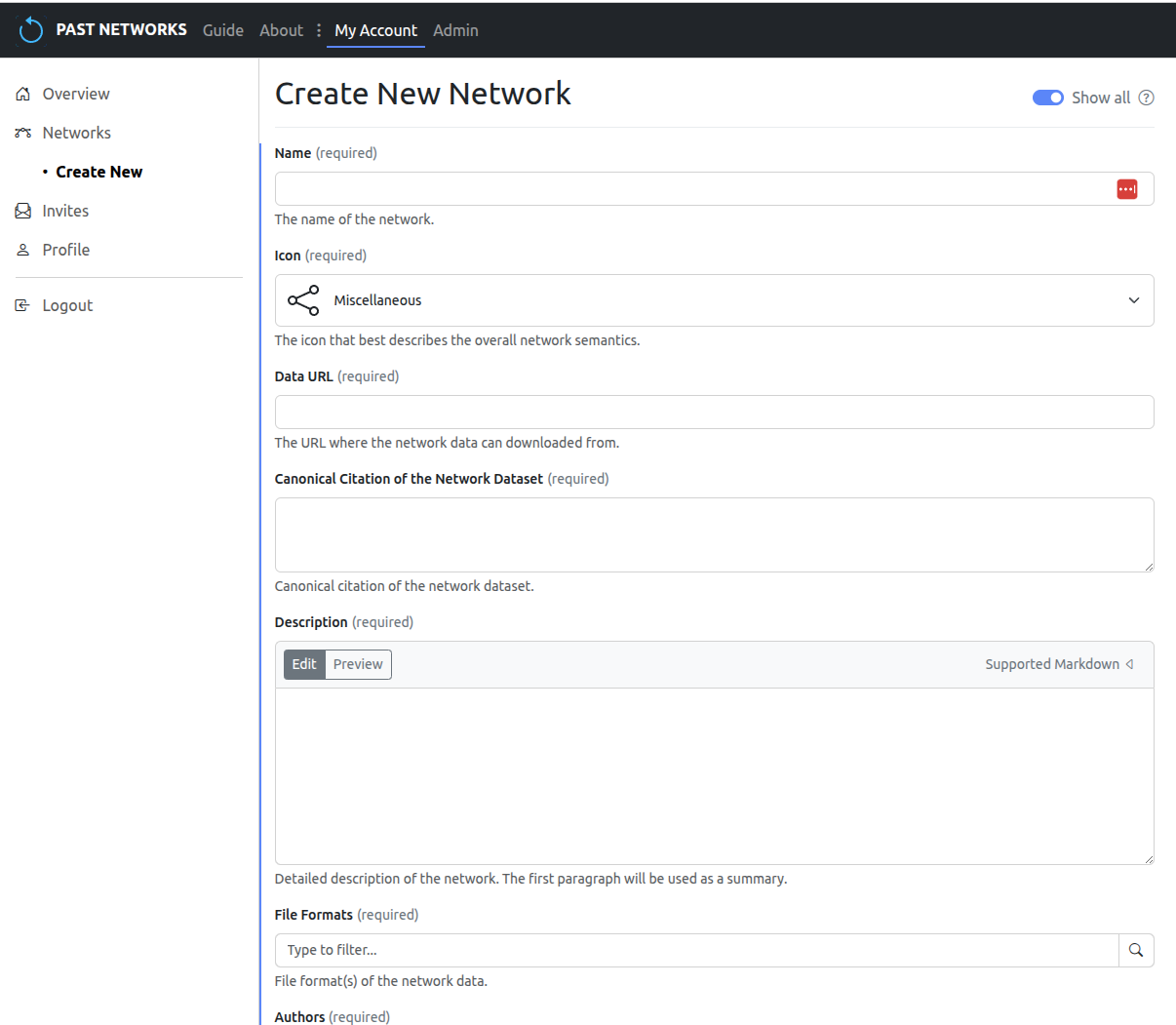Screen dimensions: 1176x1025
Task: Click into the Canonical Citation text area
Action: pyautogui.click(x=714, y=534)
